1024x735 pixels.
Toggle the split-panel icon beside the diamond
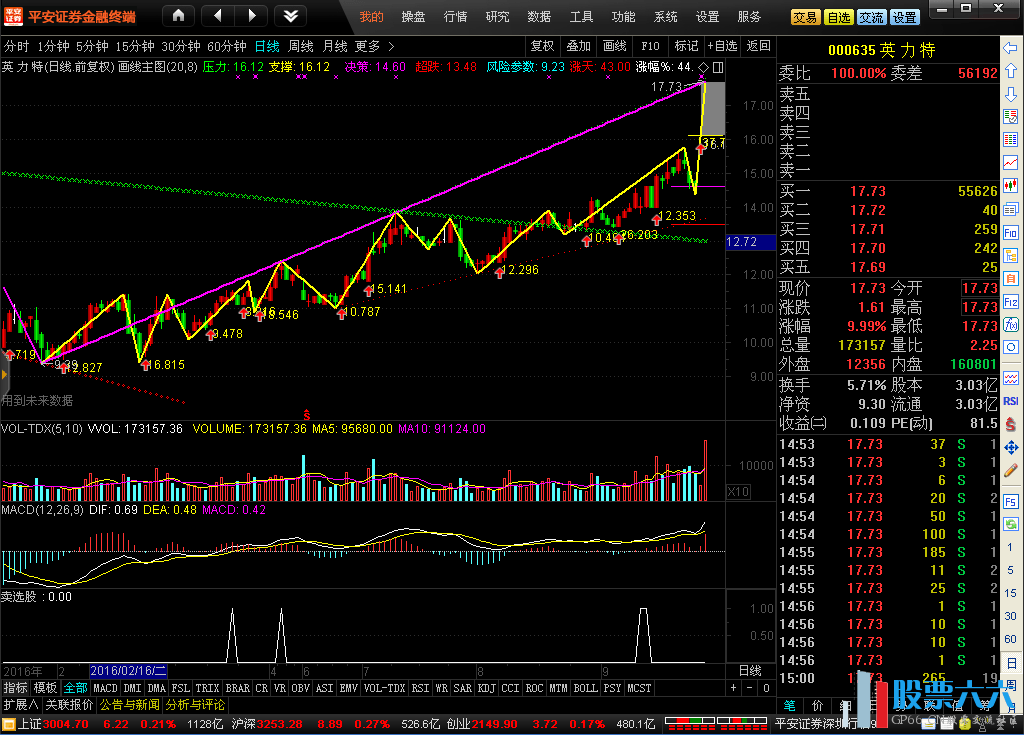click(718, 67)
